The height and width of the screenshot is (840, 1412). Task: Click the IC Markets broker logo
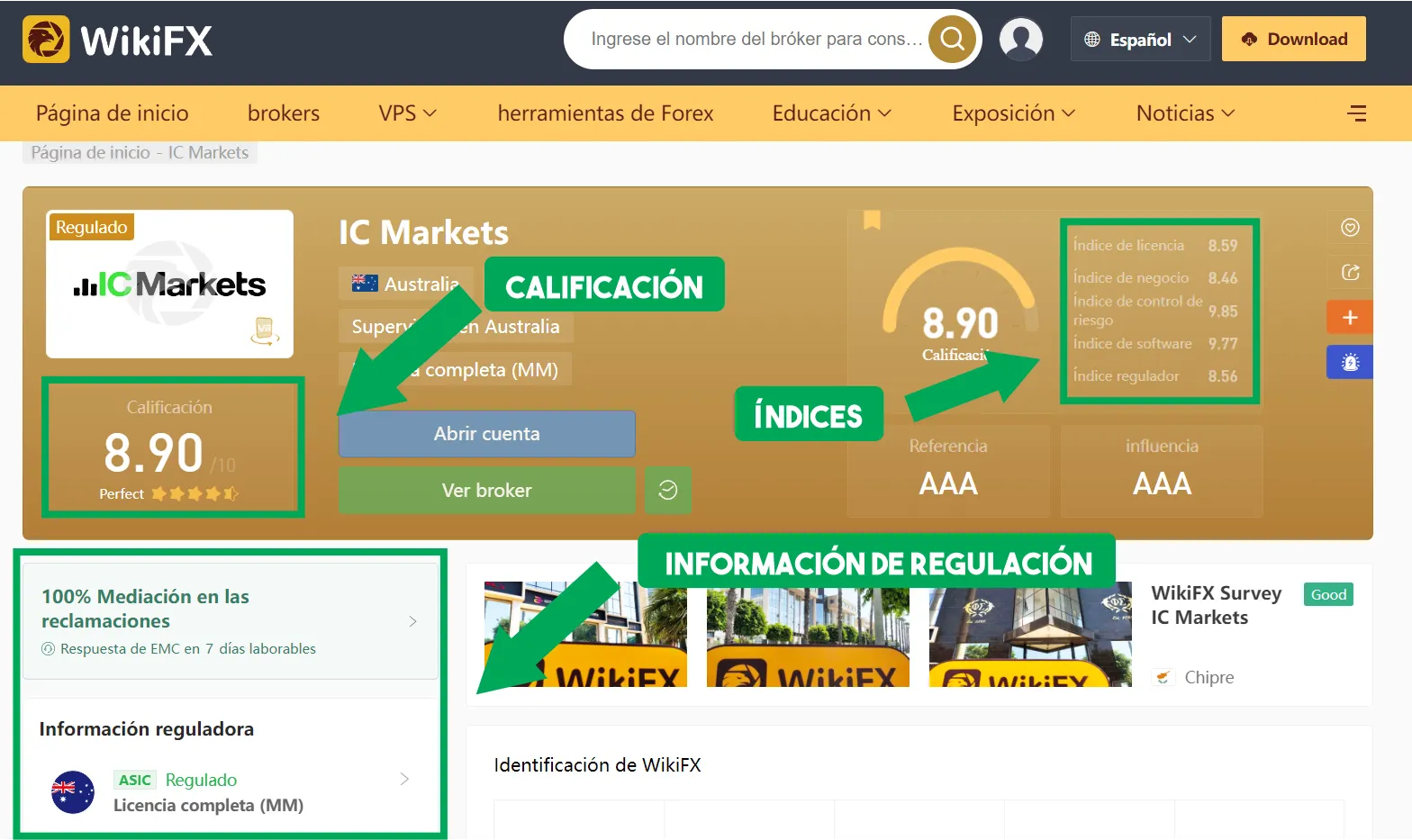click(170, 285)
